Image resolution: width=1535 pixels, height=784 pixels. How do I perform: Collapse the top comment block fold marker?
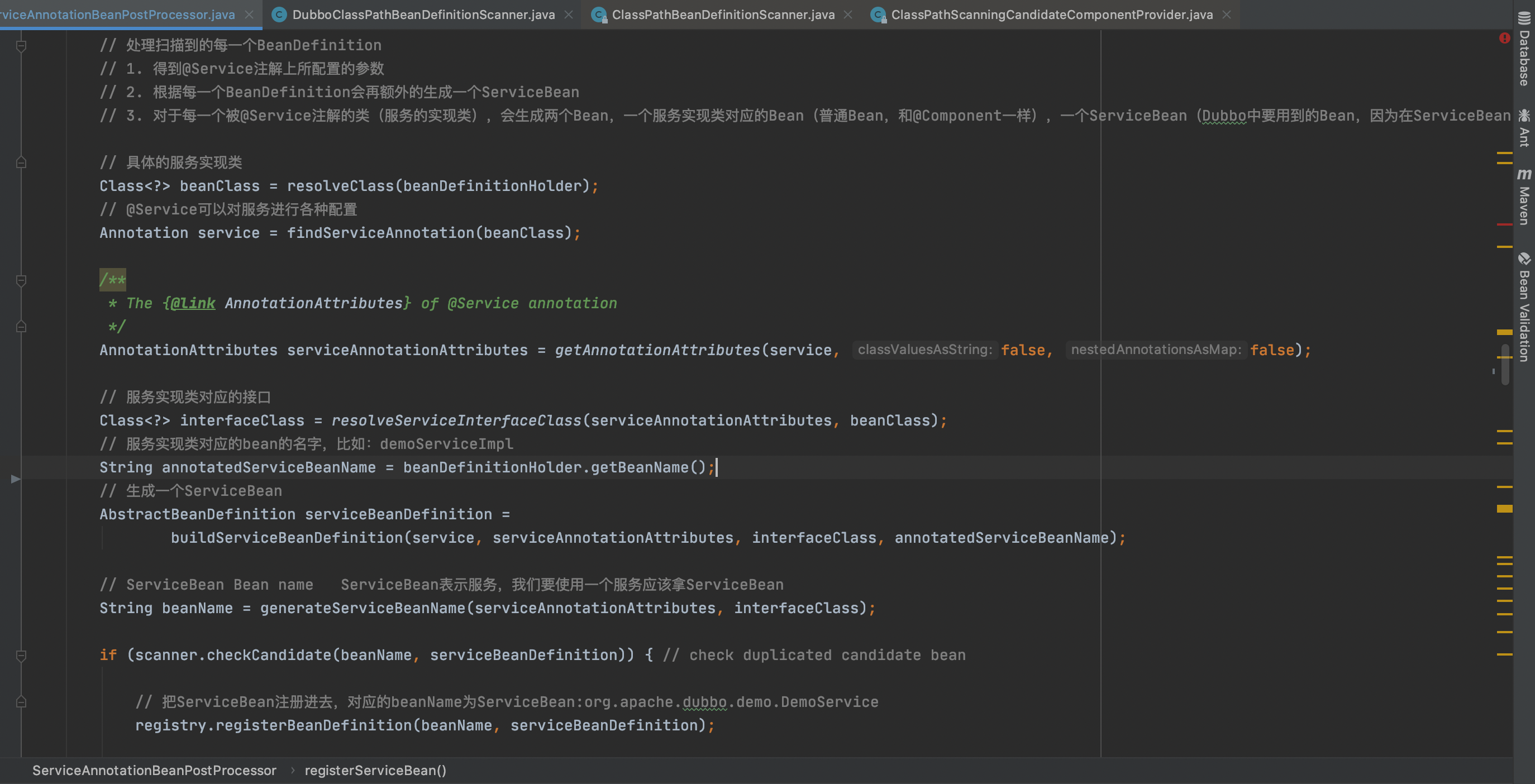(21, 45)
